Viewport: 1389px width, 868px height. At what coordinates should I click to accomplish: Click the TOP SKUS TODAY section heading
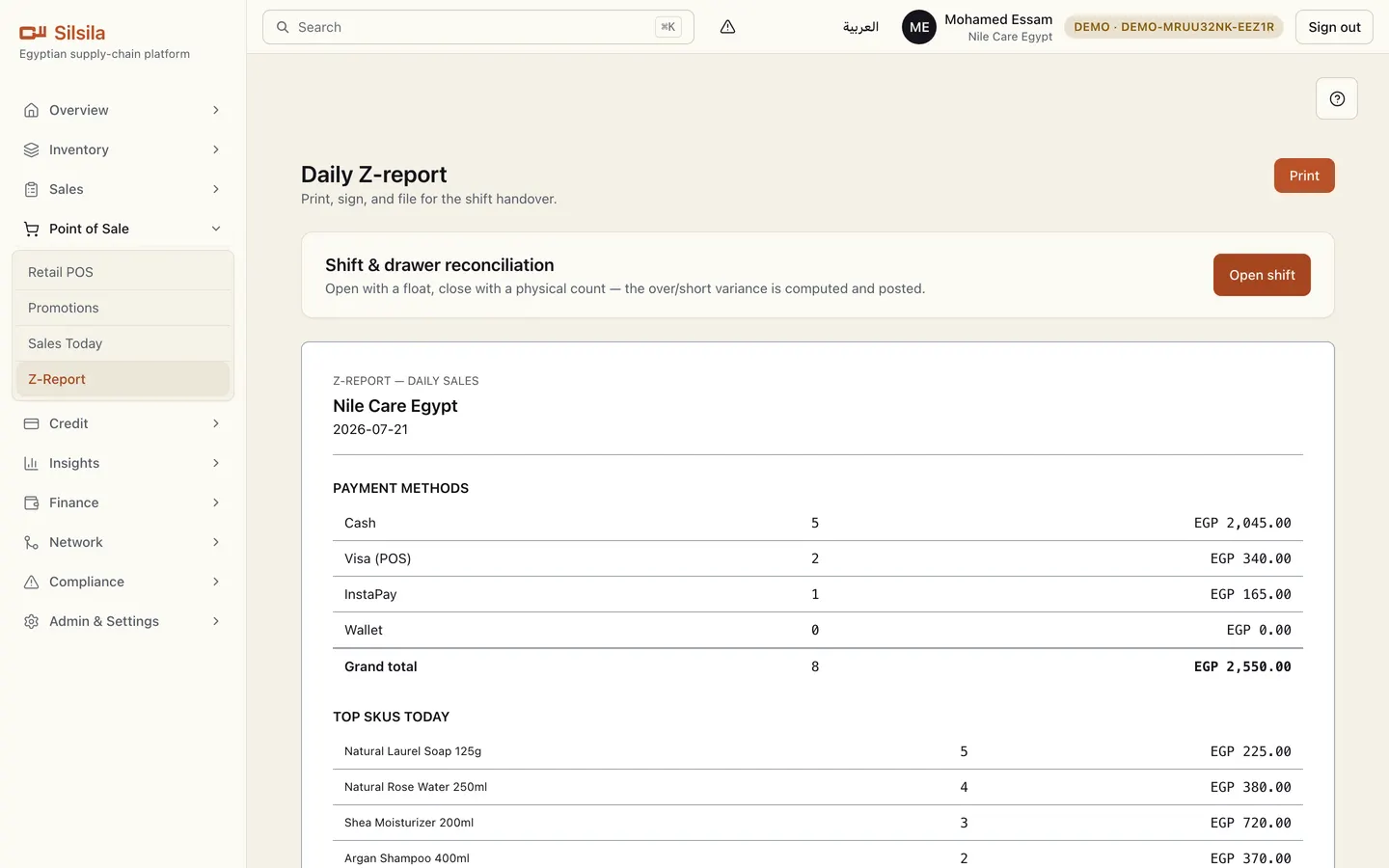pos(391,717)
